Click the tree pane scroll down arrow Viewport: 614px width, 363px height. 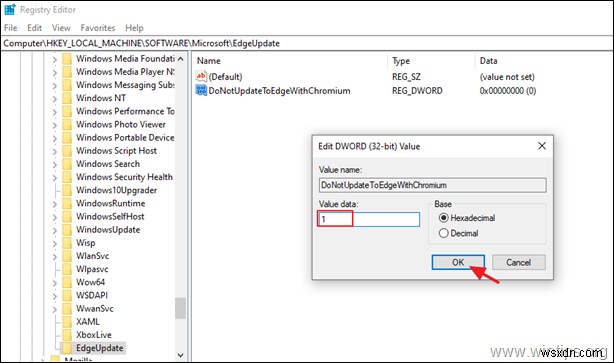(181, 355)
